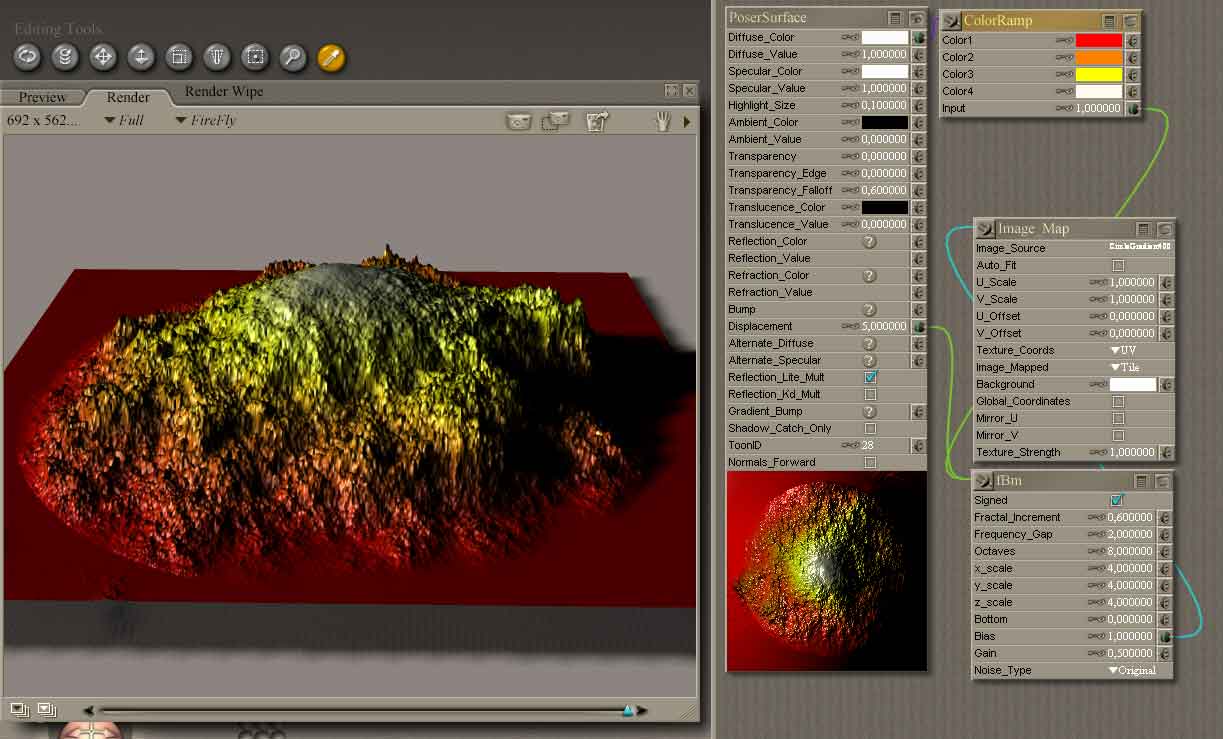Open the FireFly render engine dropdown
Image resolution: width=1223 pixels, height=739 pixels.
[205, 121]
